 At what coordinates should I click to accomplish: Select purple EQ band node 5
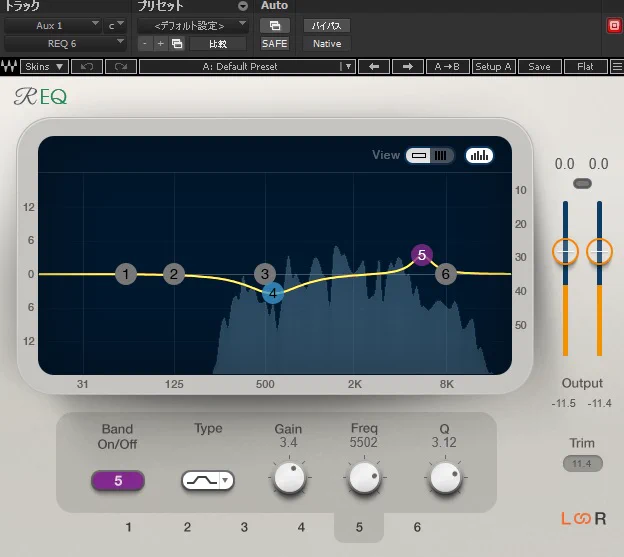click(x=422, y=255)
